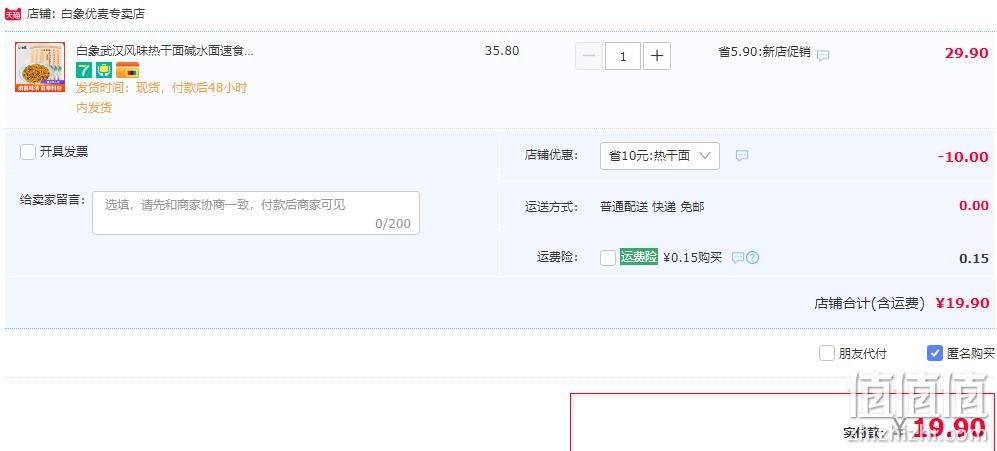Uncheck the 匿名购买 checkbox
Viewport: 997px width, 451px height.
[934, 353]
